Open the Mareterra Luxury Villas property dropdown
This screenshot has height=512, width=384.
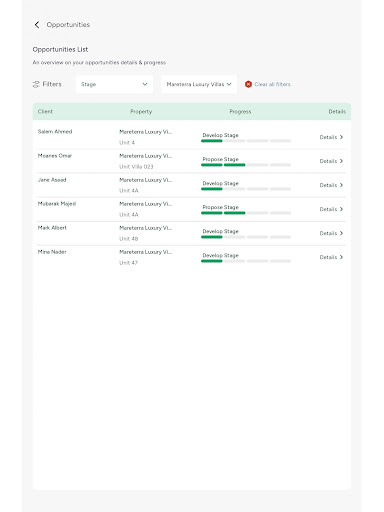click(x=199, y=84)
